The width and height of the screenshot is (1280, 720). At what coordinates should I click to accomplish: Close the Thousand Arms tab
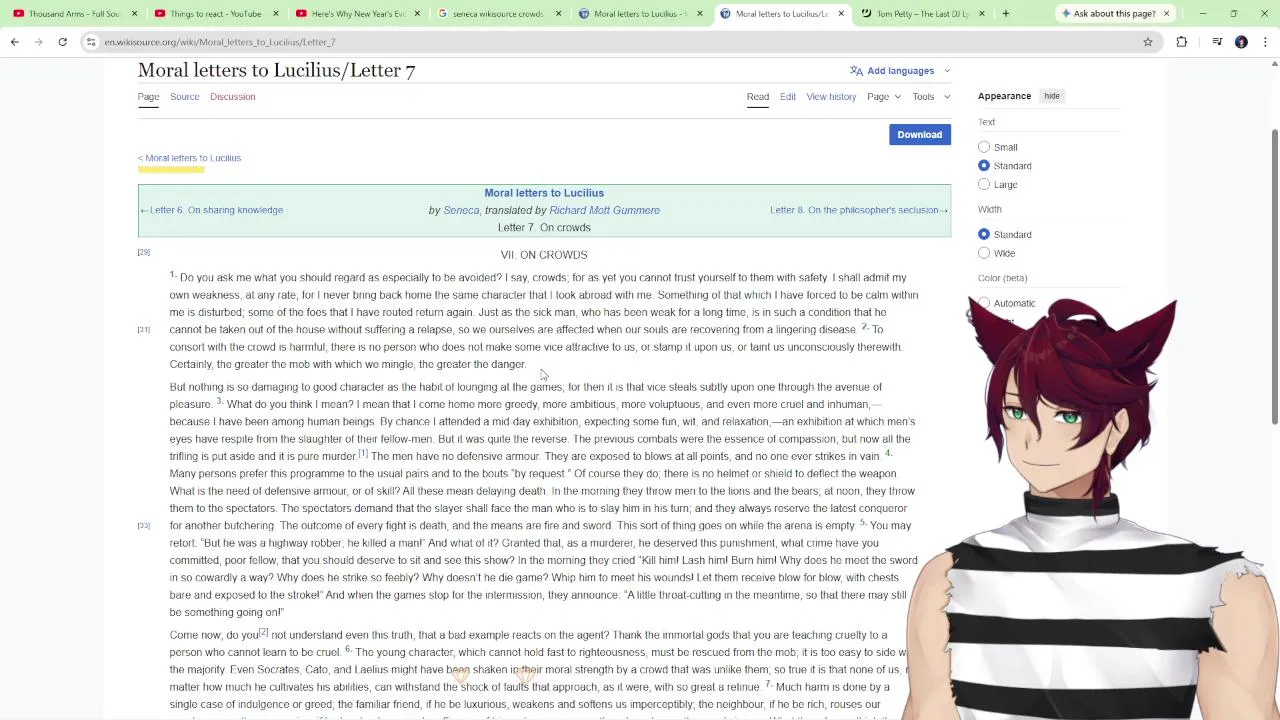click(x=134, y=14)
